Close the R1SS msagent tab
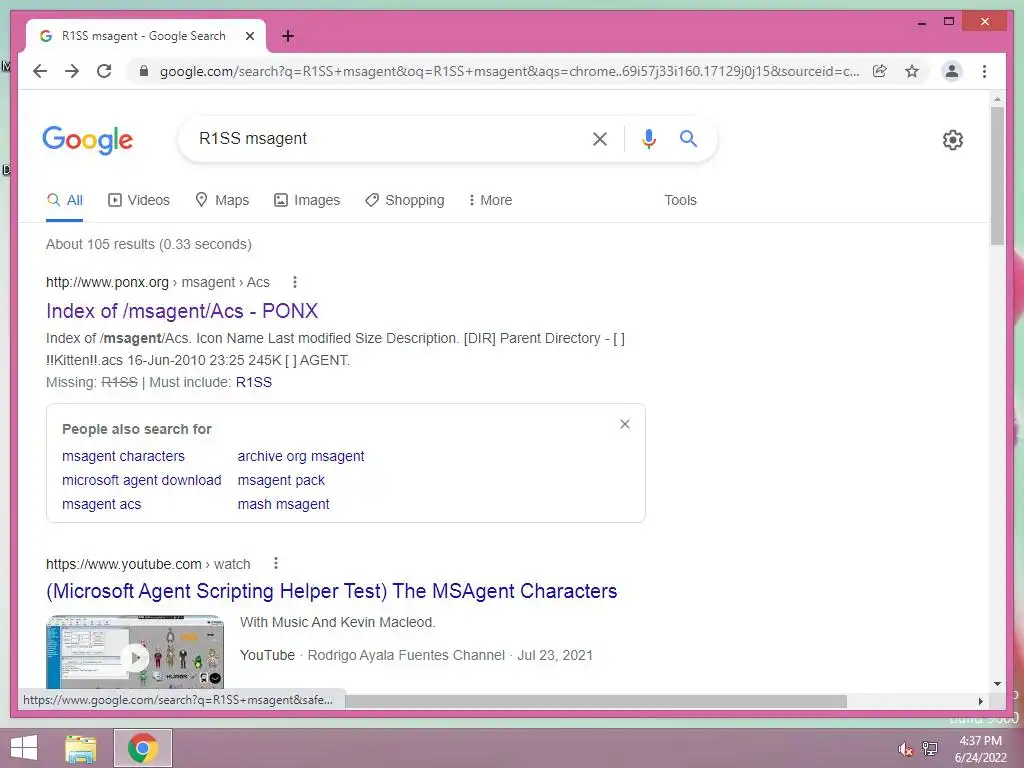This screenshot has width=1024, height=768. [249, 36]
